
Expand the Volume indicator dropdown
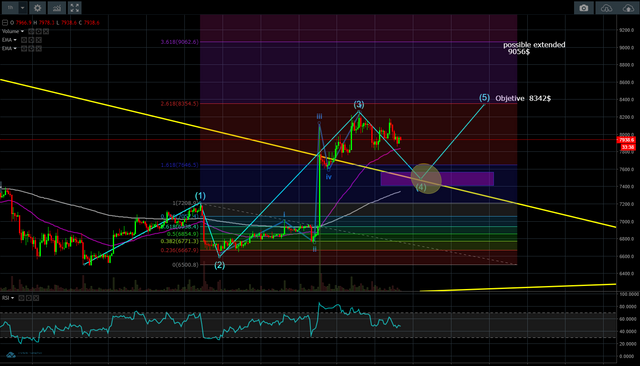[x=22, y=31]
